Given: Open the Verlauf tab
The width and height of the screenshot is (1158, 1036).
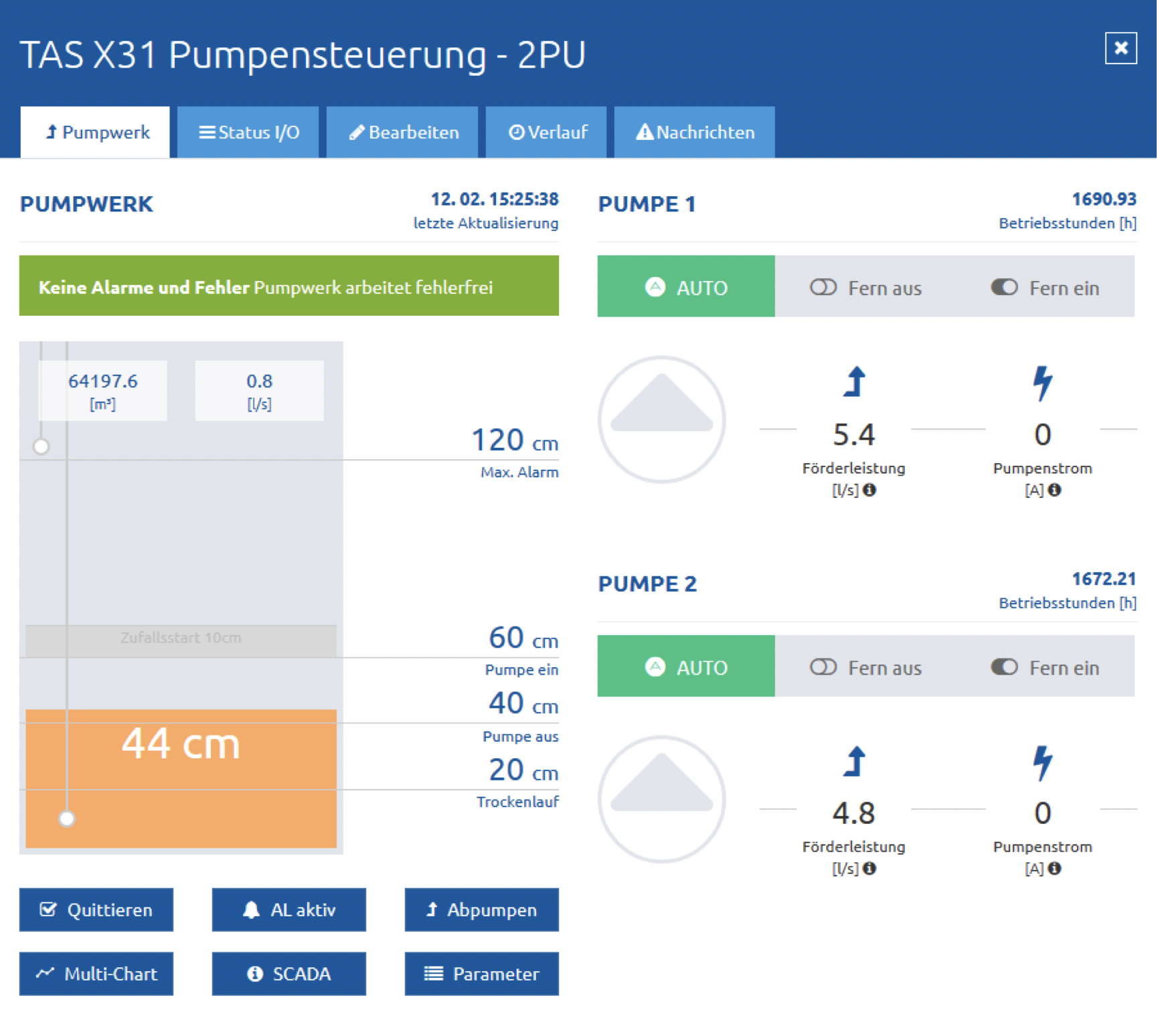Looking at the screenshot, I should 546,133.
